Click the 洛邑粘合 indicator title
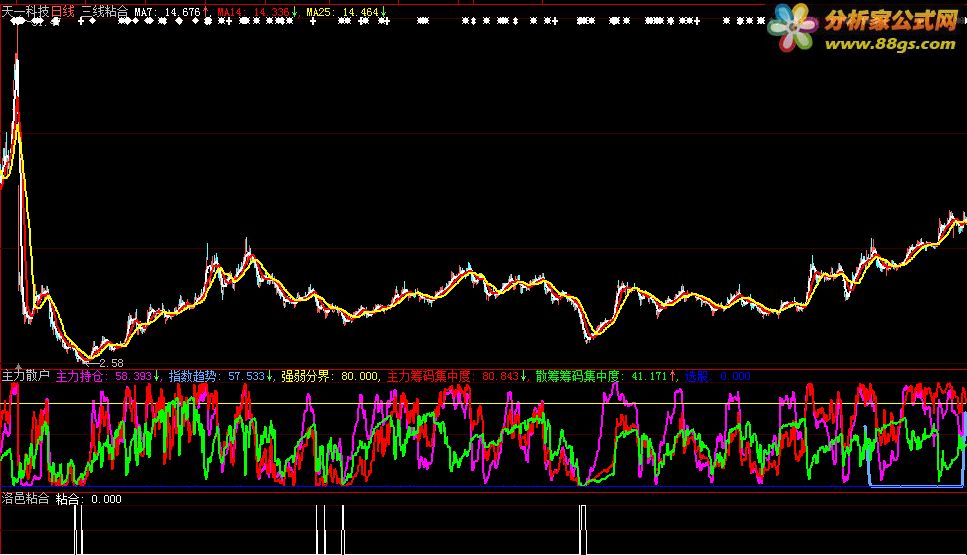Image resolution: width=967 pixels, height=555 pixels. (x=25, y=498)
